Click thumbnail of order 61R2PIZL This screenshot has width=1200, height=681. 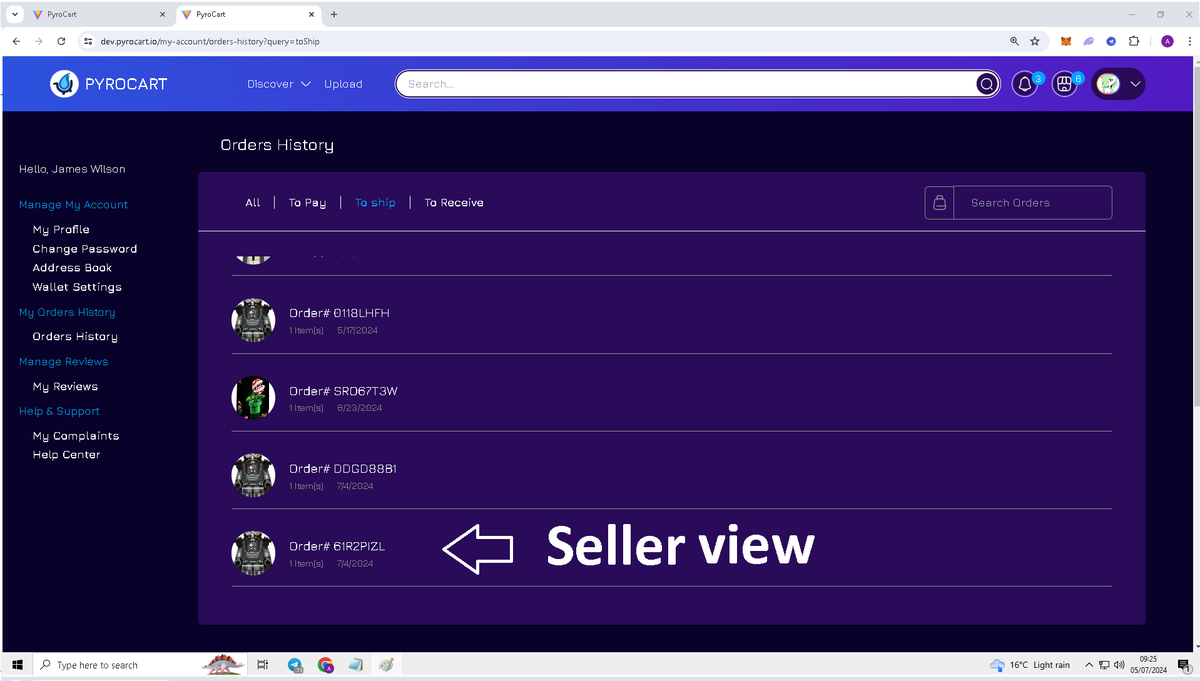coord(253,553)
